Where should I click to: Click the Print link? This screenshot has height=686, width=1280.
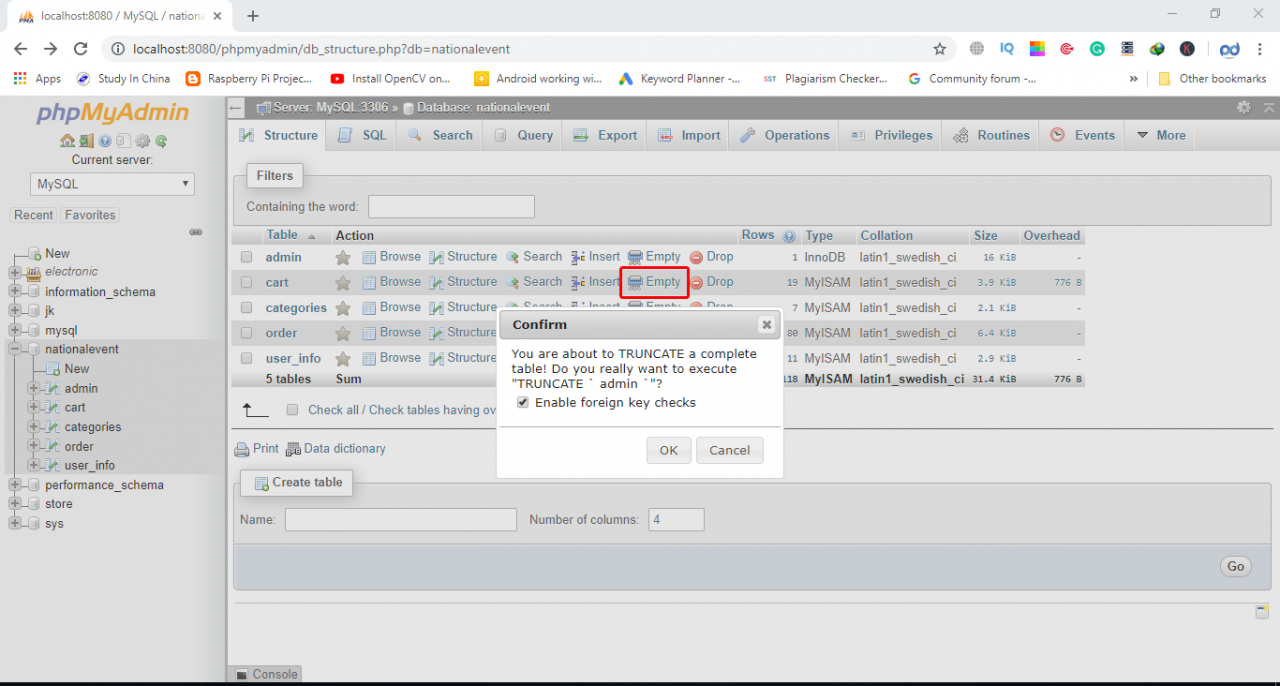click(x=257, y=449)
